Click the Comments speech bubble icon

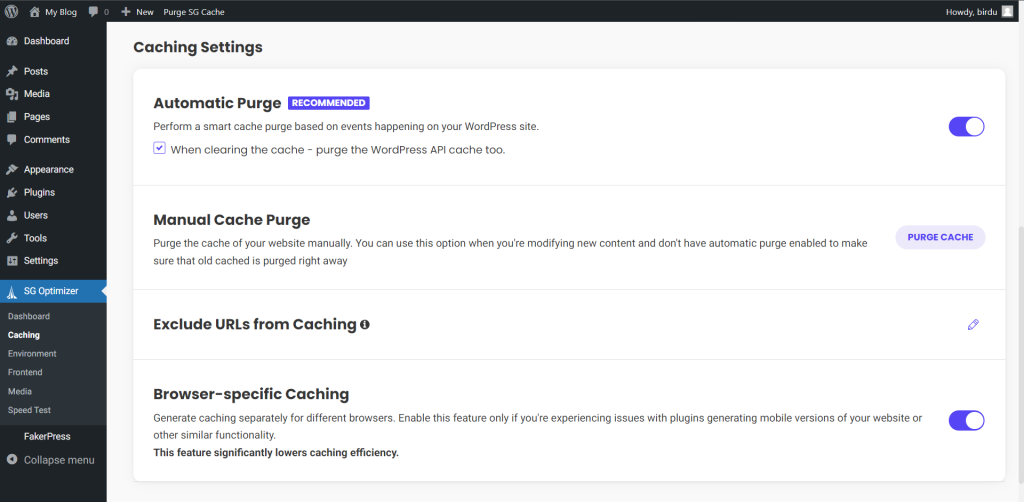tap(12, 140)
